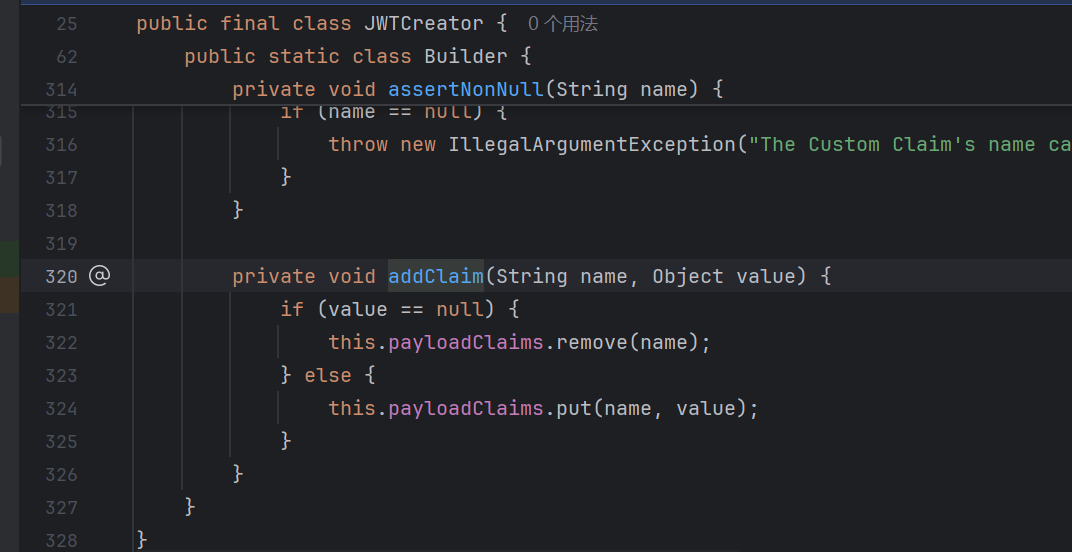Click the closing brace on line 328
Viewport: 1072px width, 552px height.
coord(142,539)
